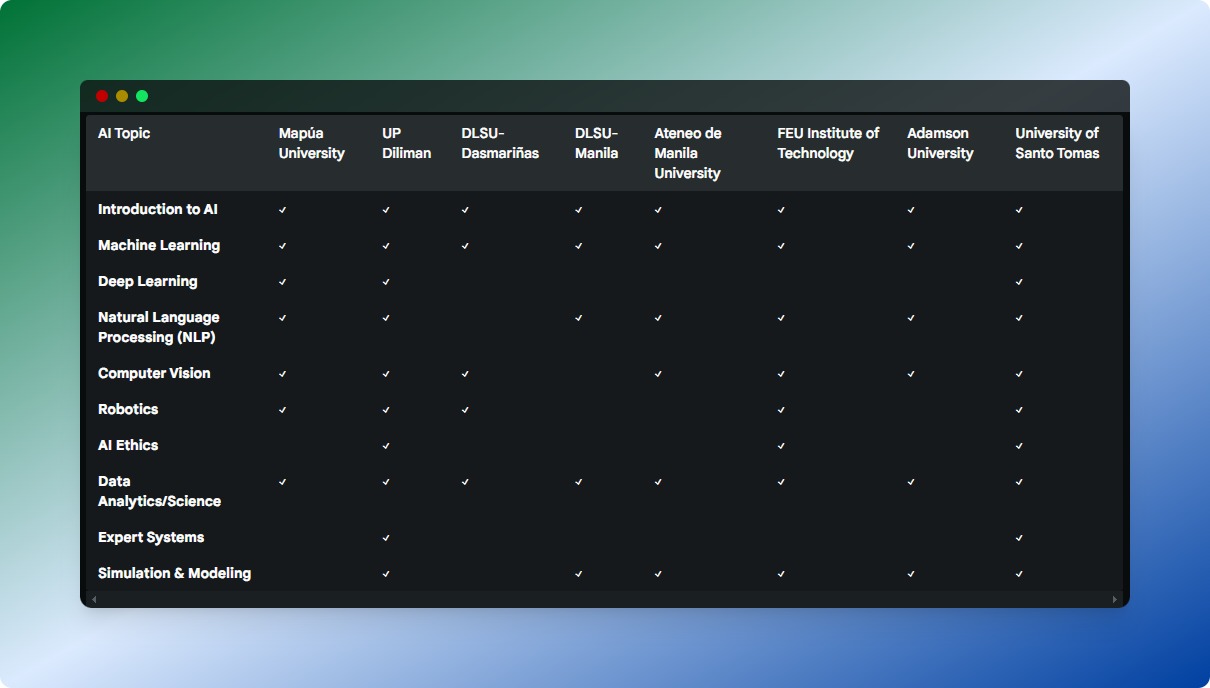Select the AI Topic column header
This screenshot has height=688, width=1210.
click(x=124, y=133)
